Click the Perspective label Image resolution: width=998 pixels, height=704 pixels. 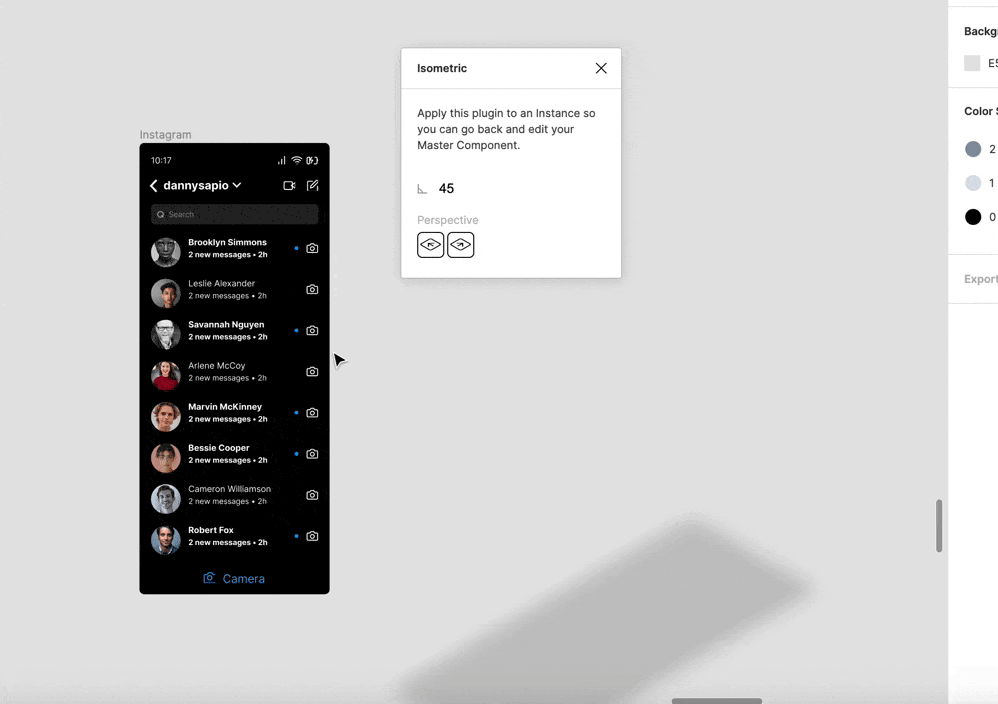pyautogui.click(x=447, y=220)
